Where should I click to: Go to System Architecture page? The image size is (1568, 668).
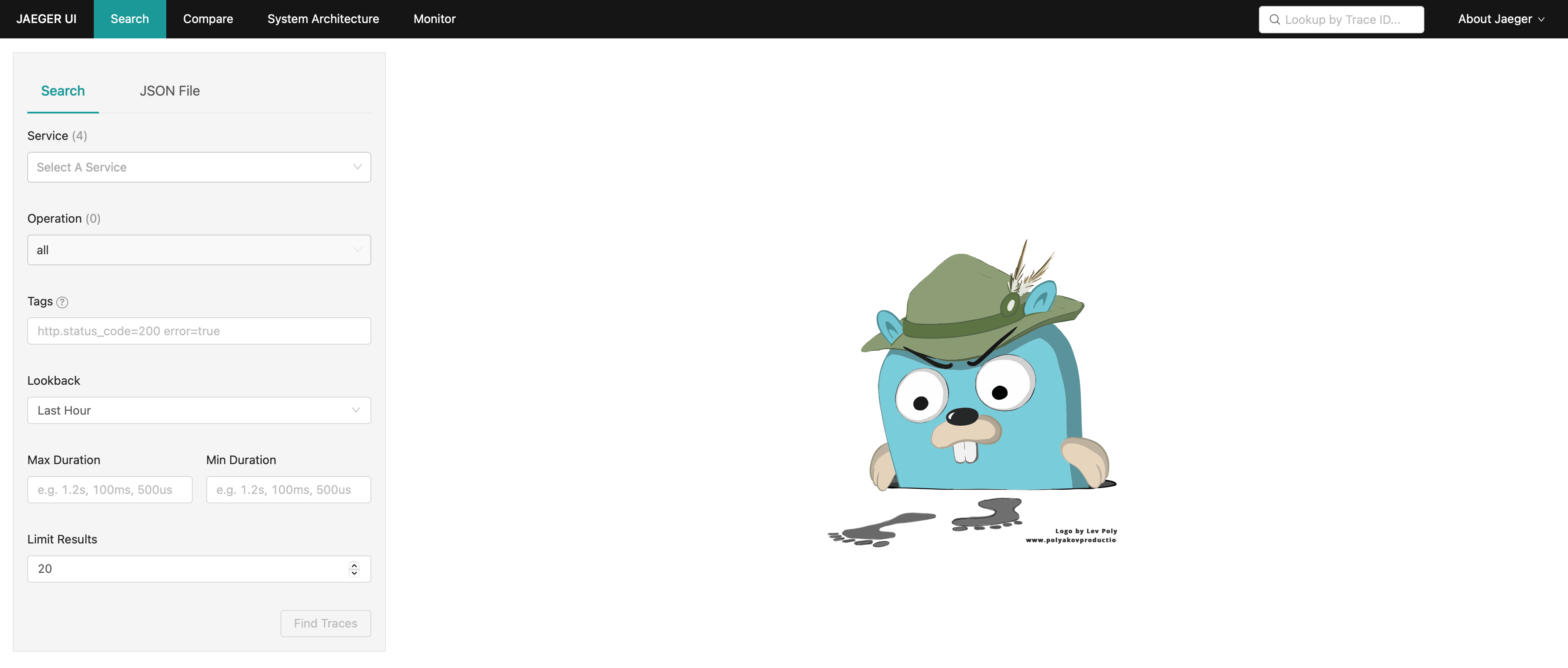click(323, 19)
